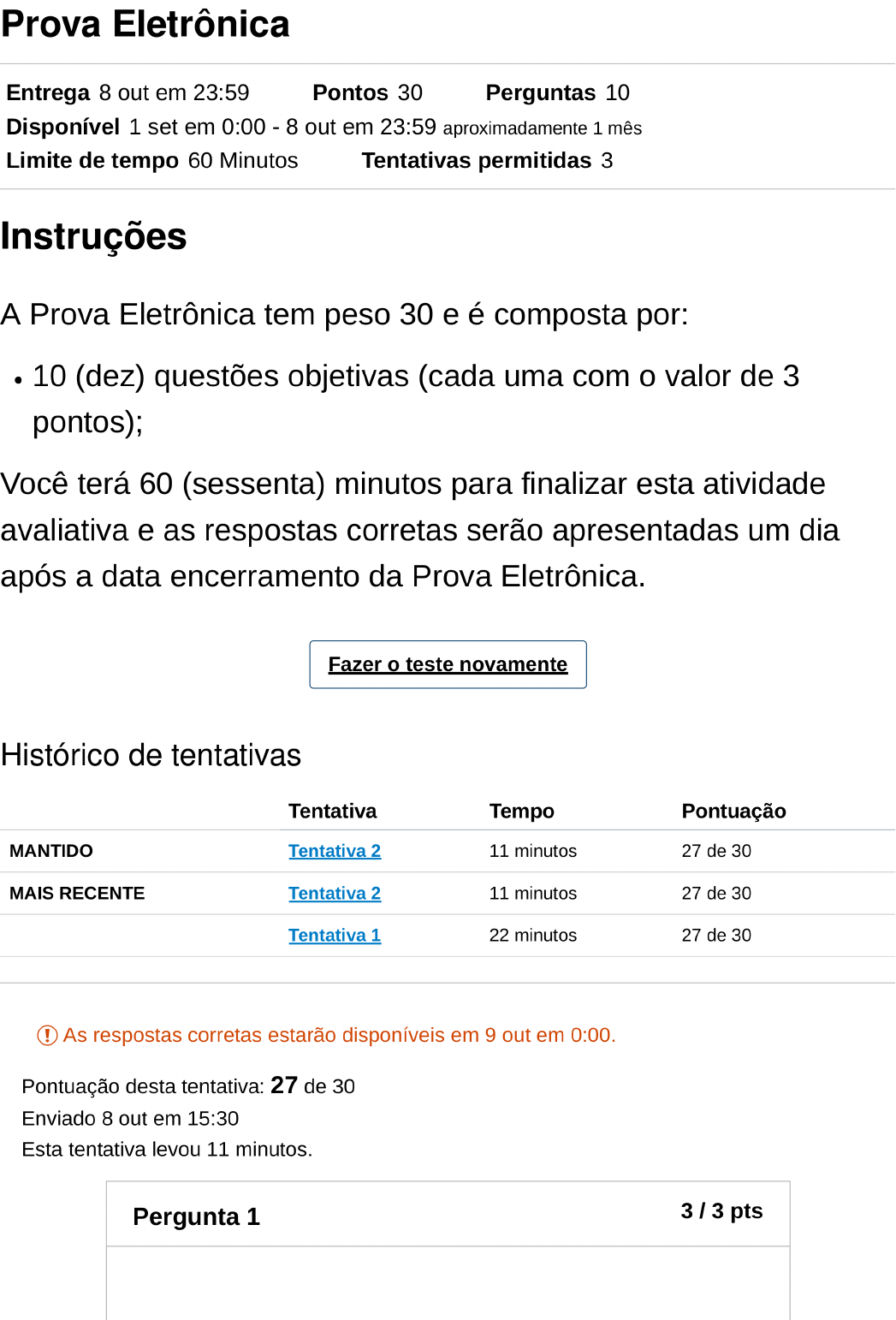Select the Pergunta 1 heading
The height and width of the screenshot is (1320, 896).
pos(196,1216)
